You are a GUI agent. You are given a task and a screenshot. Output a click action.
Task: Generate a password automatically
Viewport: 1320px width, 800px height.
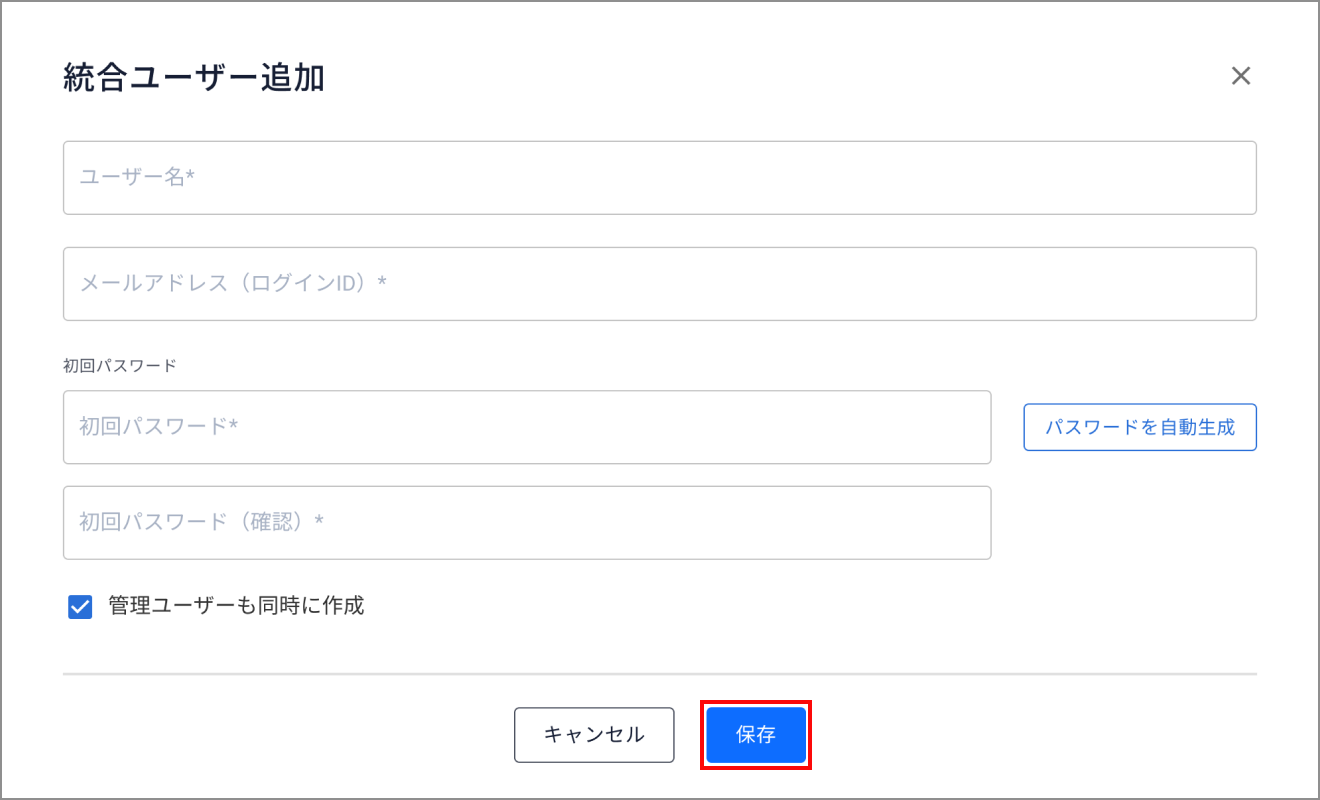point(1140,428)
